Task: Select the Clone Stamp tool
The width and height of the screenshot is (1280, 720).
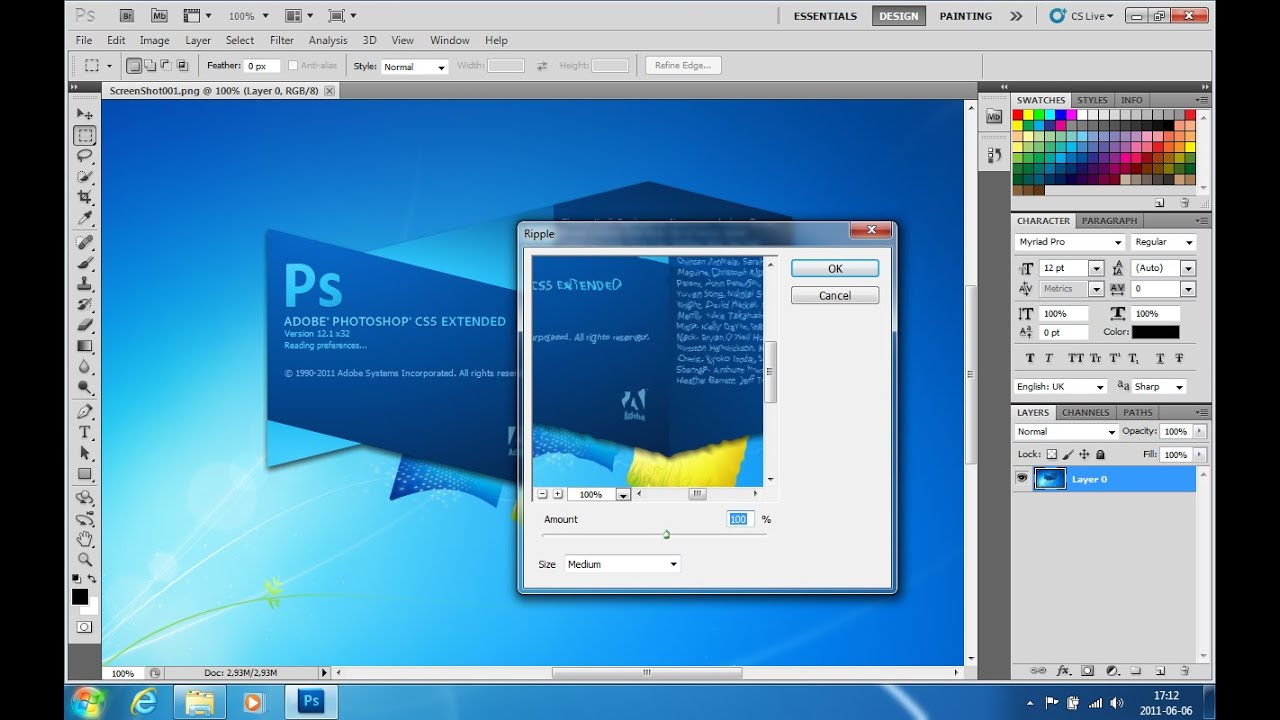Action: tap(85, 284)
